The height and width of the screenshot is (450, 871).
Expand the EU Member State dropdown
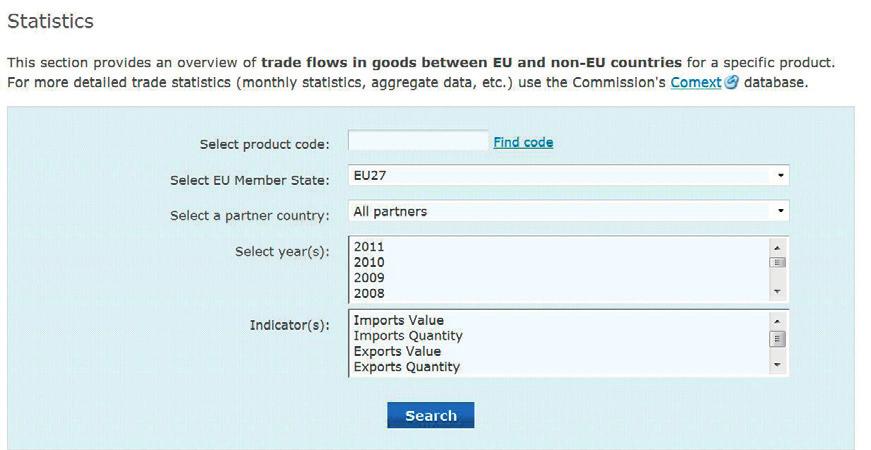pyautogui.click(x=568, y=176)
